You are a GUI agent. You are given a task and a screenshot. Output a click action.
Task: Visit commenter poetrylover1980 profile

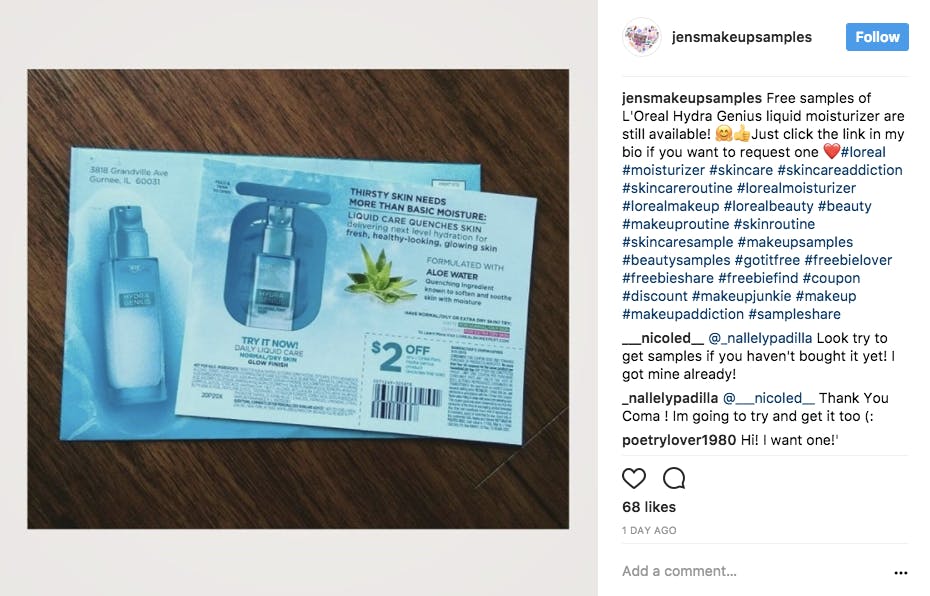[x=679, y=440]
